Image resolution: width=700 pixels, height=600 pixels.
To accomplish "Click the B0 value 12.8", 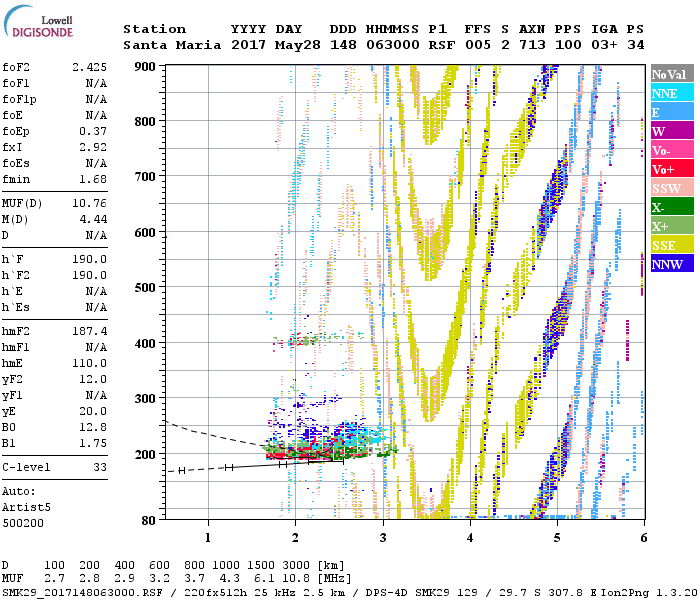I will [93, 428].
